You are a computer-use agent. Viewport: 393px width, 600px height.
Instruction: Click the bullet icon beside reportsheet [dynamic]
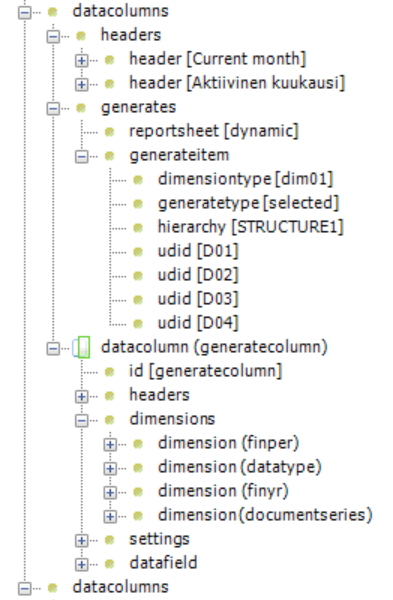pos(109,132)
